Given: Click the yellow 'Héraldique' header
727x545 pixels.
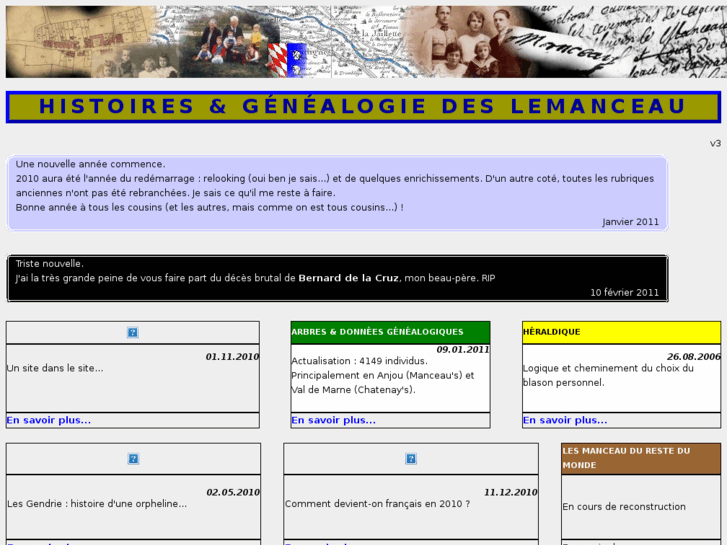Looking at the screenshot, I should click(x=621, y=332).
